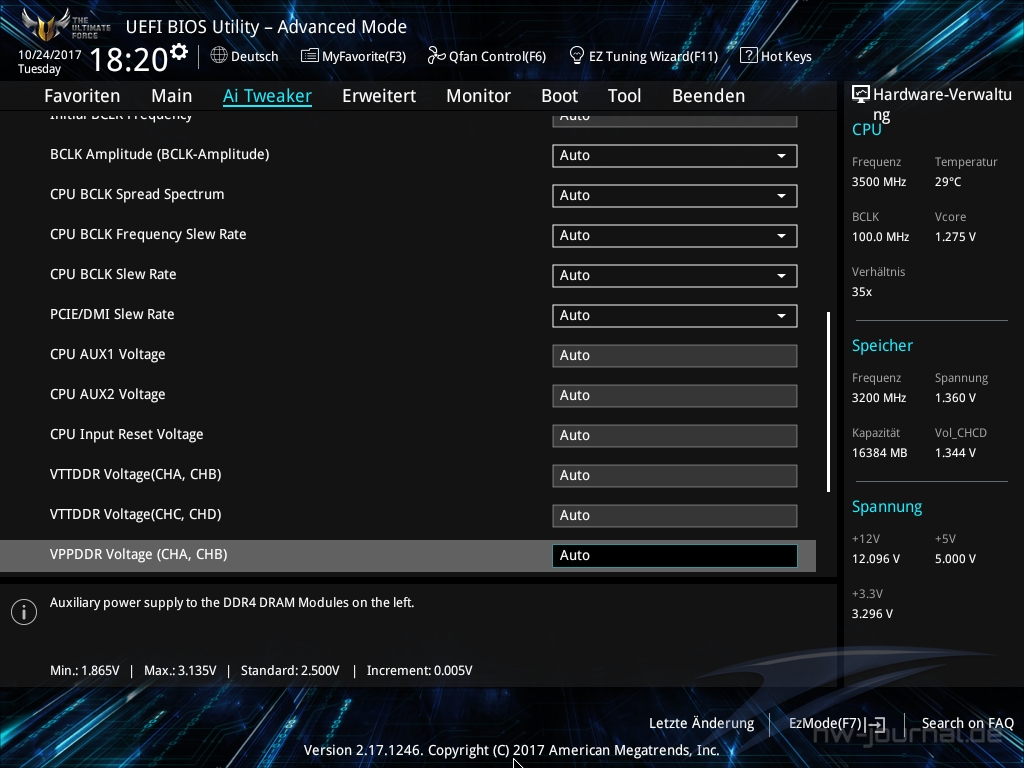This screenshot has height=768, width=1024.
Task: Open Search on FAQ link
Action: point(967,723)
